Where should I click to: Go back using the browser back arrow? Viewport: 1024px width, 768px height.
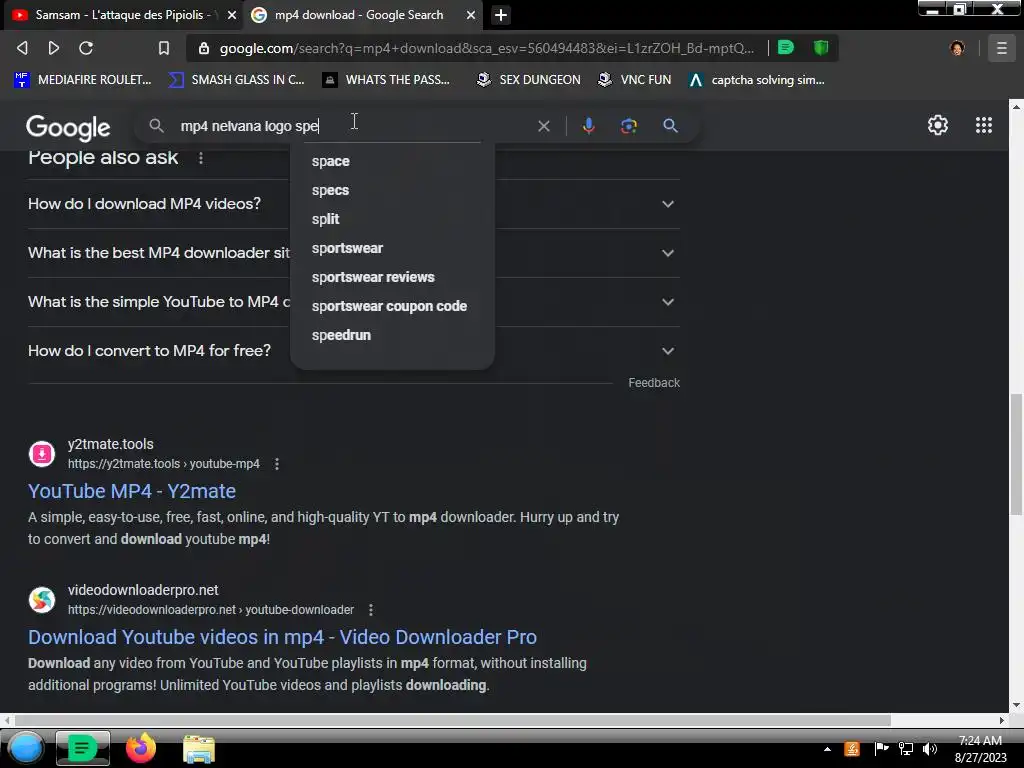click(22, 48)
